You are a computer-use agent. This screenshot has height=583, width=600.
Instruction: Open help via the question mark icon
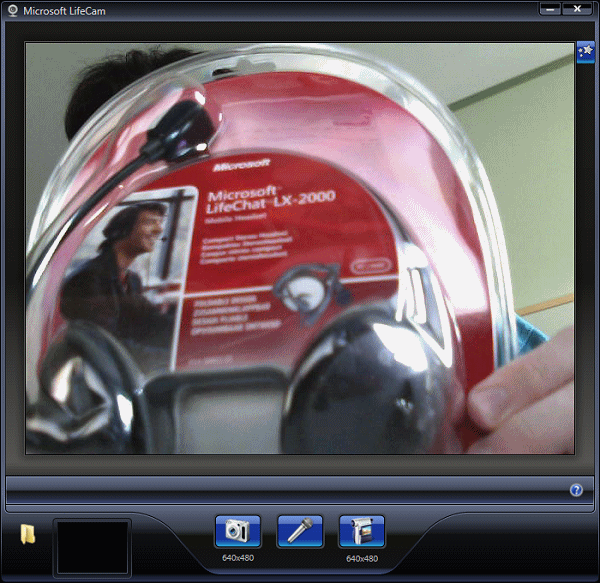pyautogui.click(x=576, y=490)
